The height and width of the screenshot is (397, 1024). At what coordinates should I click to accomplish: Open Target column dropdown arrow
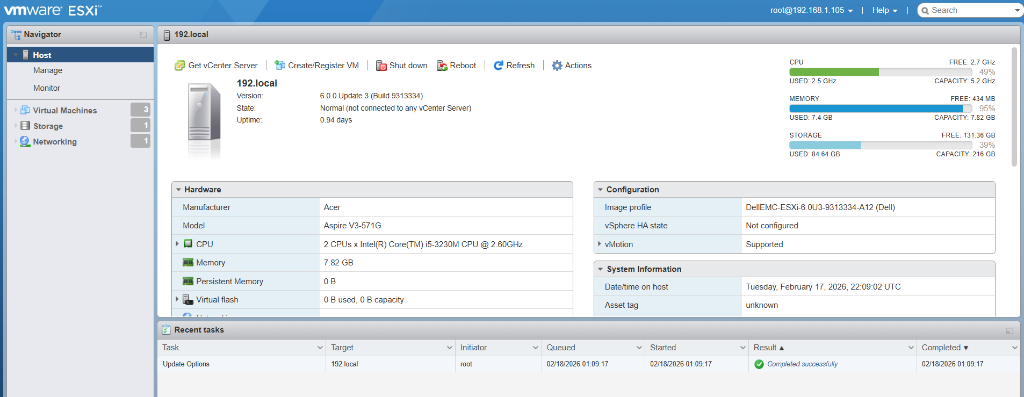(449, 347)
